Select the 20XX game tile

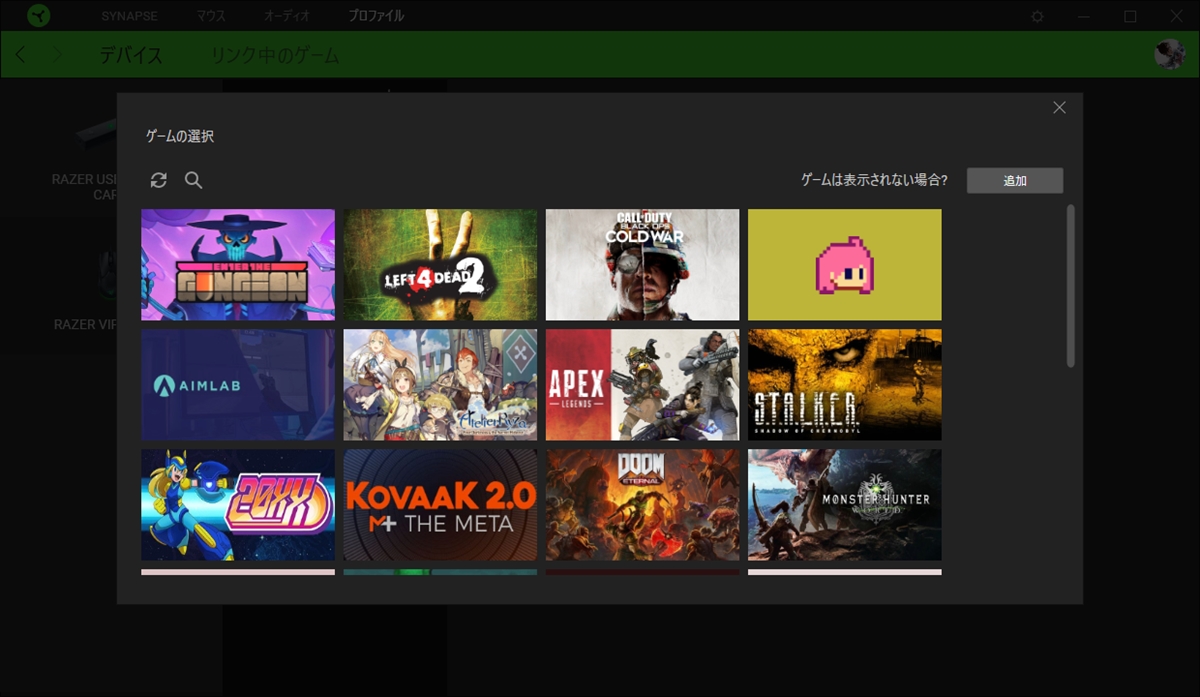pos(238,504)
